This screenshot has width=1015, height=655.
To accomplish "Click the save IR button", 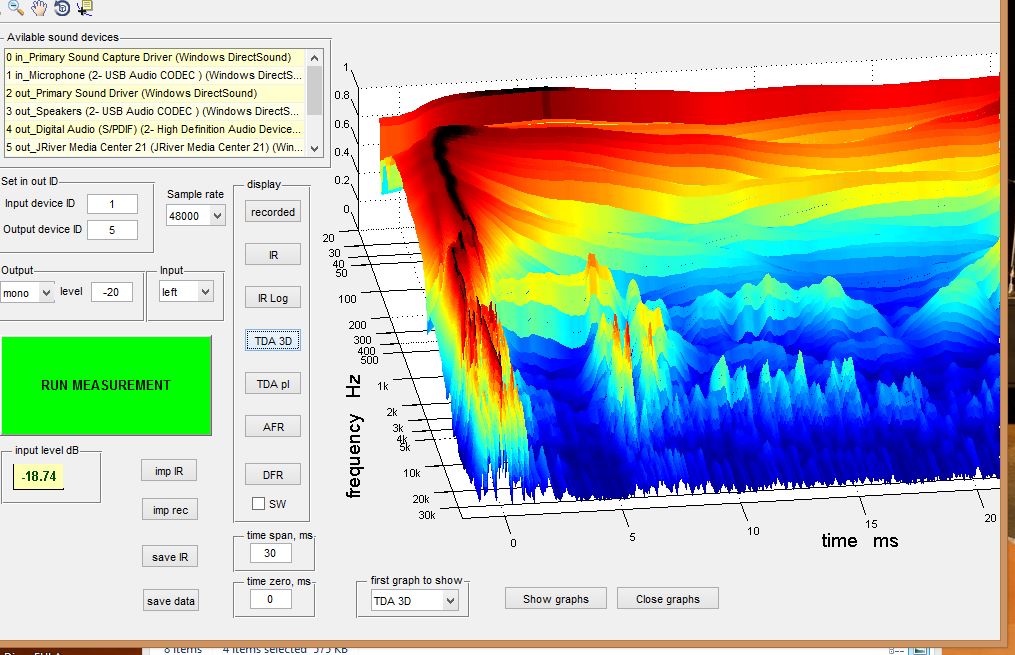I will click(x=170, y=557).
